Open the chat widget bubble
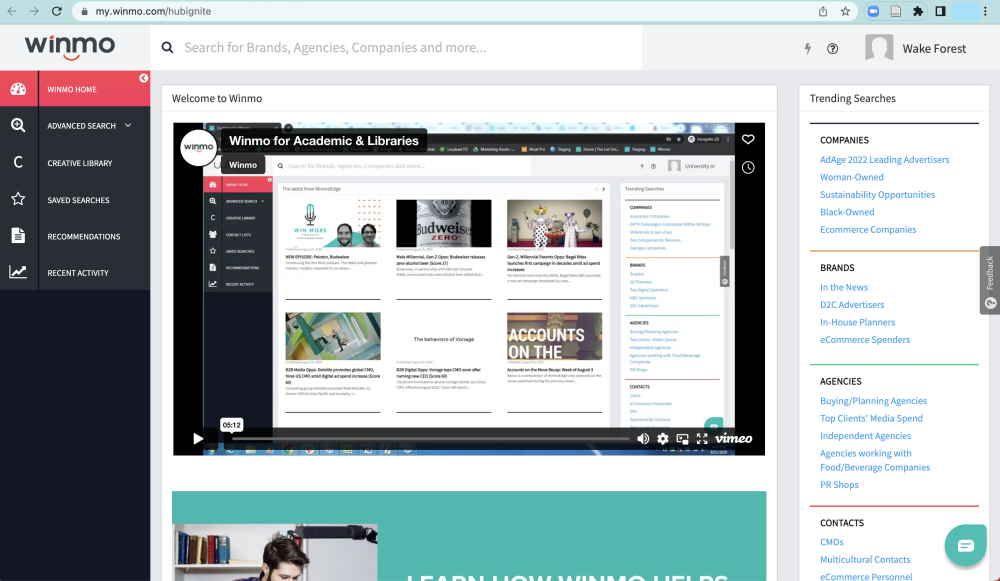 click(966, 545)
